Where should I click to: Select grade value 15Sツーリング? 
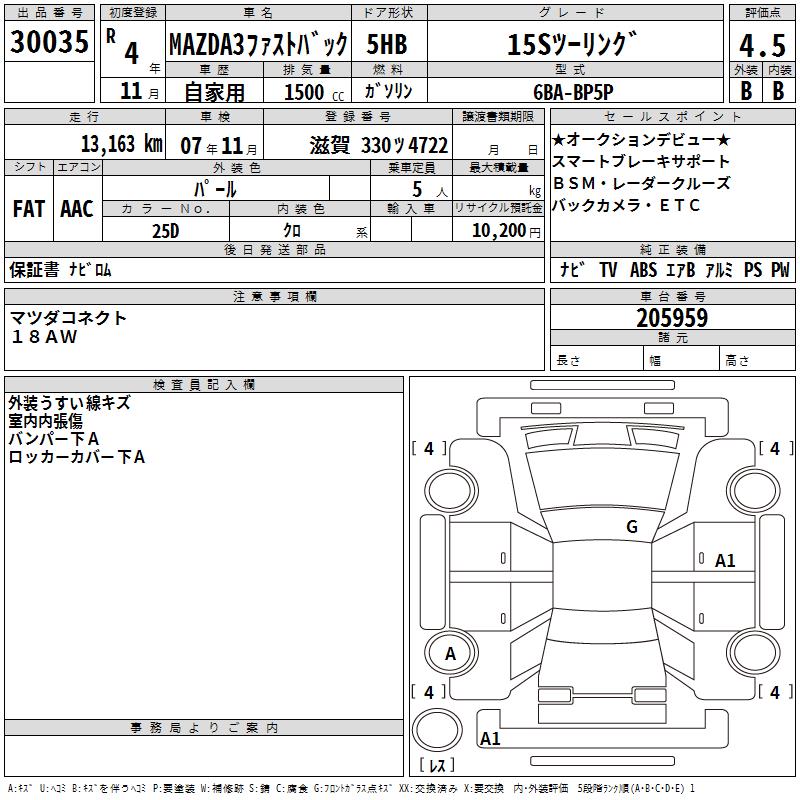click(572, 44)
